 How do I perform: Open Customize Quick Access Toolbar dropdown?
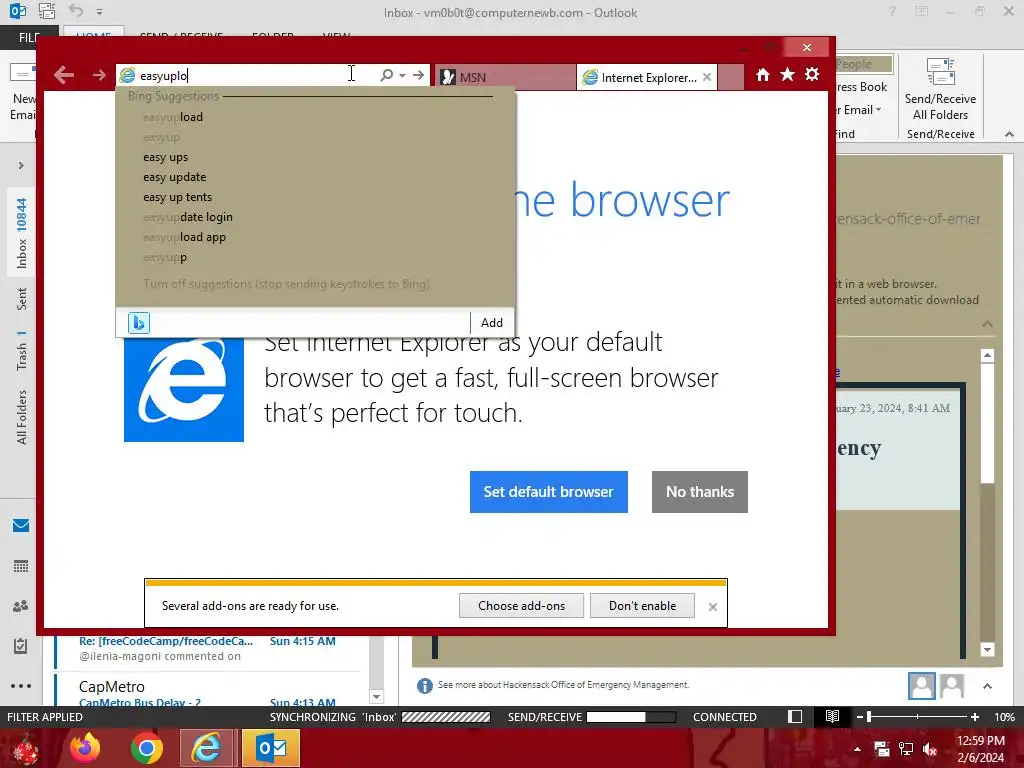tap(99, 12)
